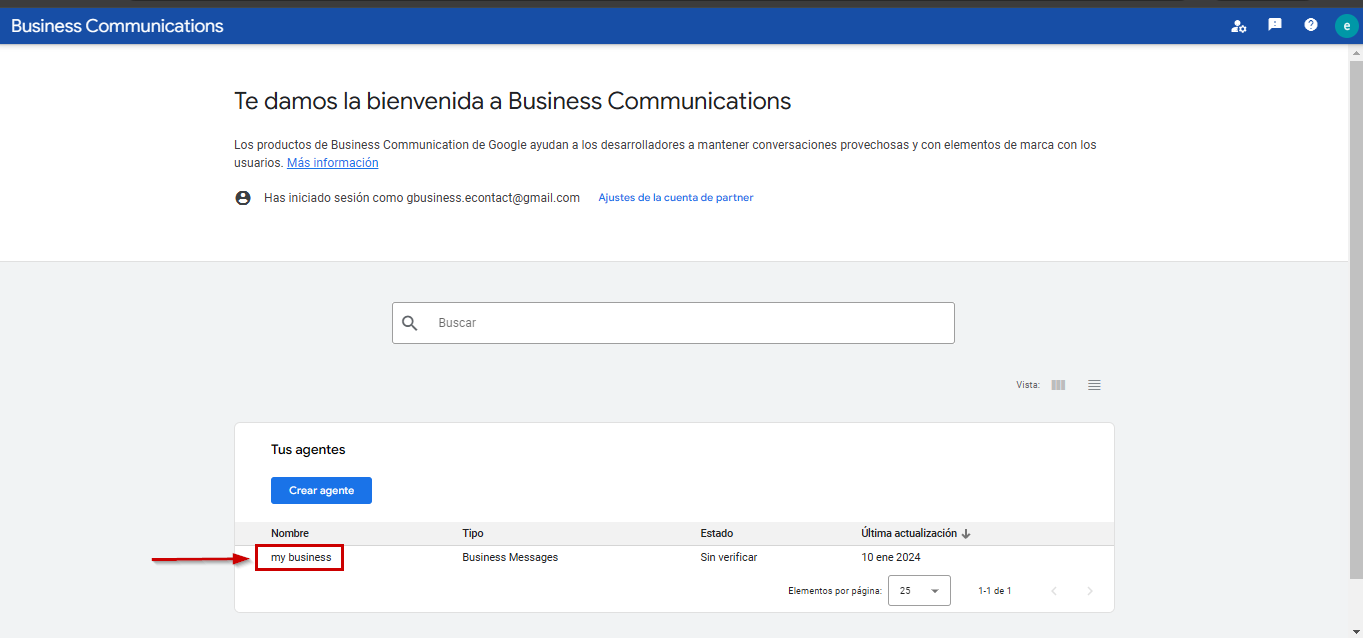
Task: Click the Crear agente button
Action: 321,491
